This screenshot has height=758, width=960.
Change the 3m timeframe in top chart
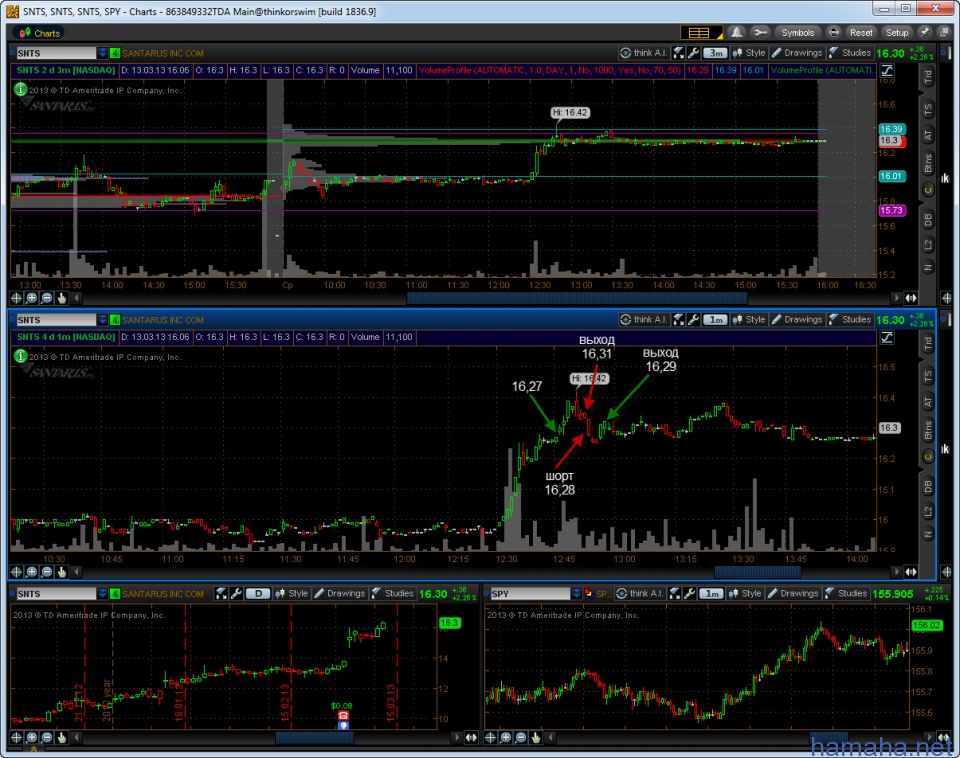714,53
